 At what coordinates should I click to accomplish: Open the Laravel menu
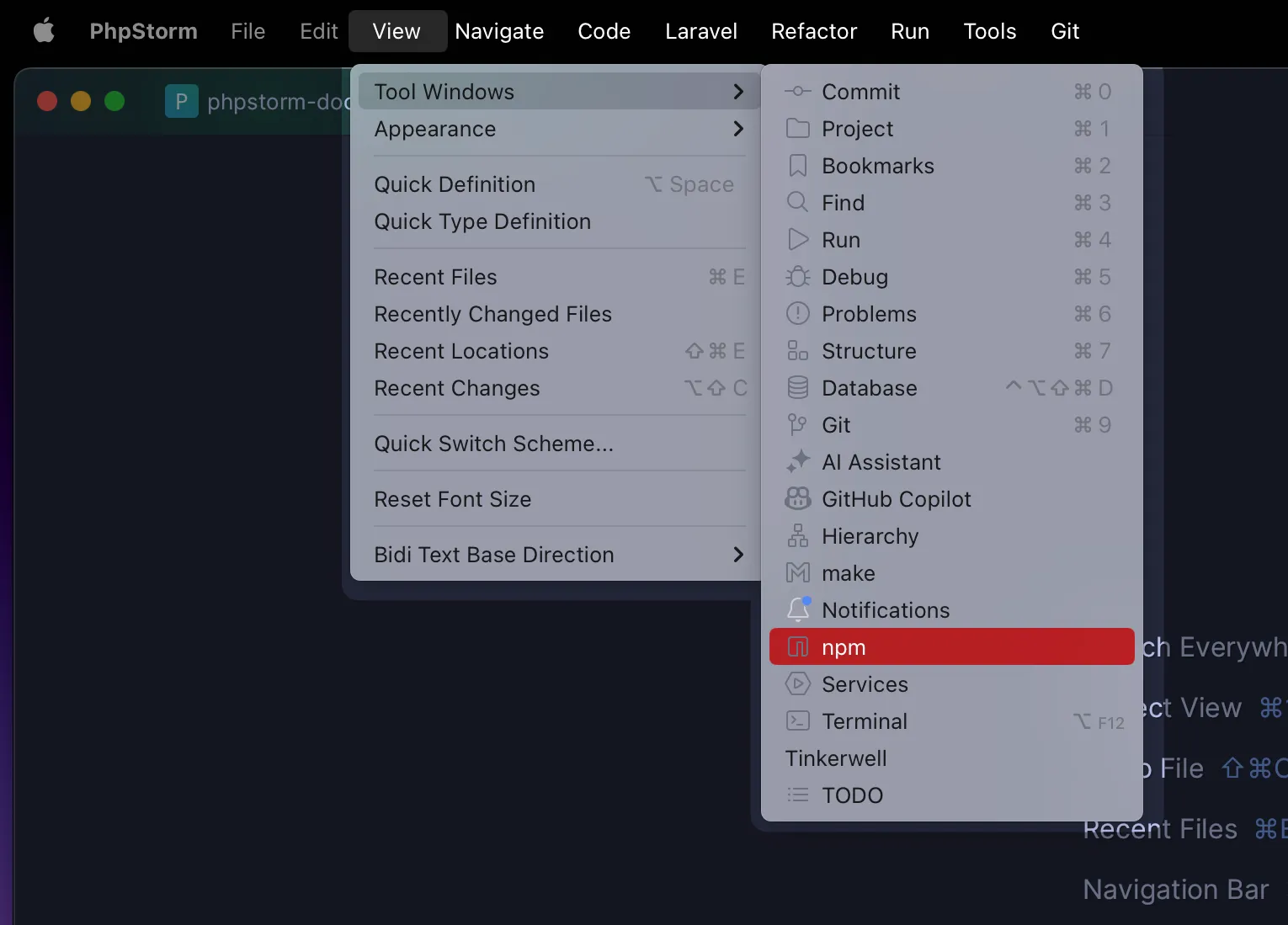(701, 31)
